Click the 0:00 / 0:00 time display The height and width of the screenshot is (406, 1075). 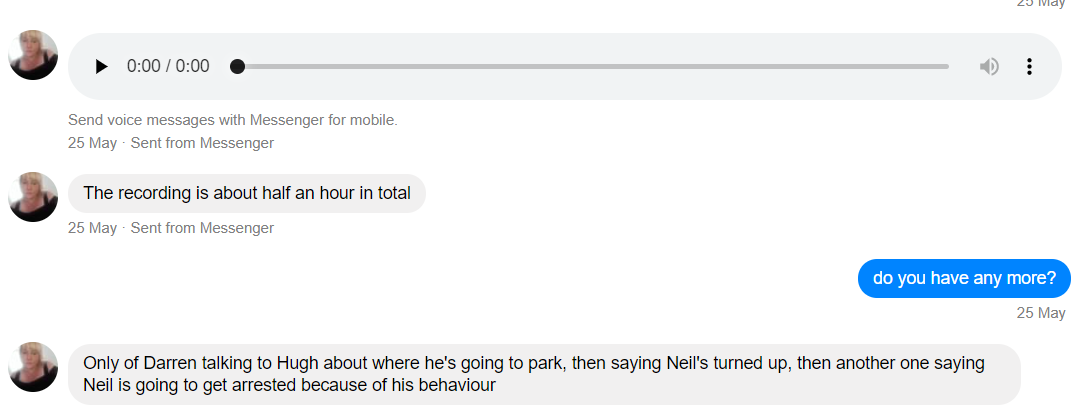click(x=168, y=67)
